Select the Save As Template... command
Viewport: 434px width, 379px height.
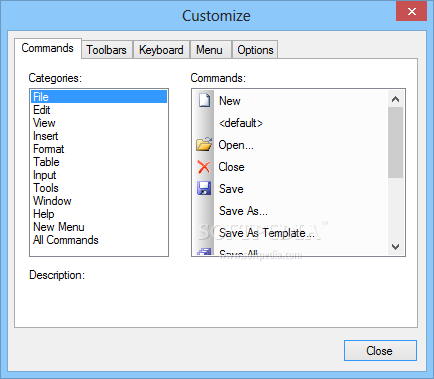[x=267, y=233]
